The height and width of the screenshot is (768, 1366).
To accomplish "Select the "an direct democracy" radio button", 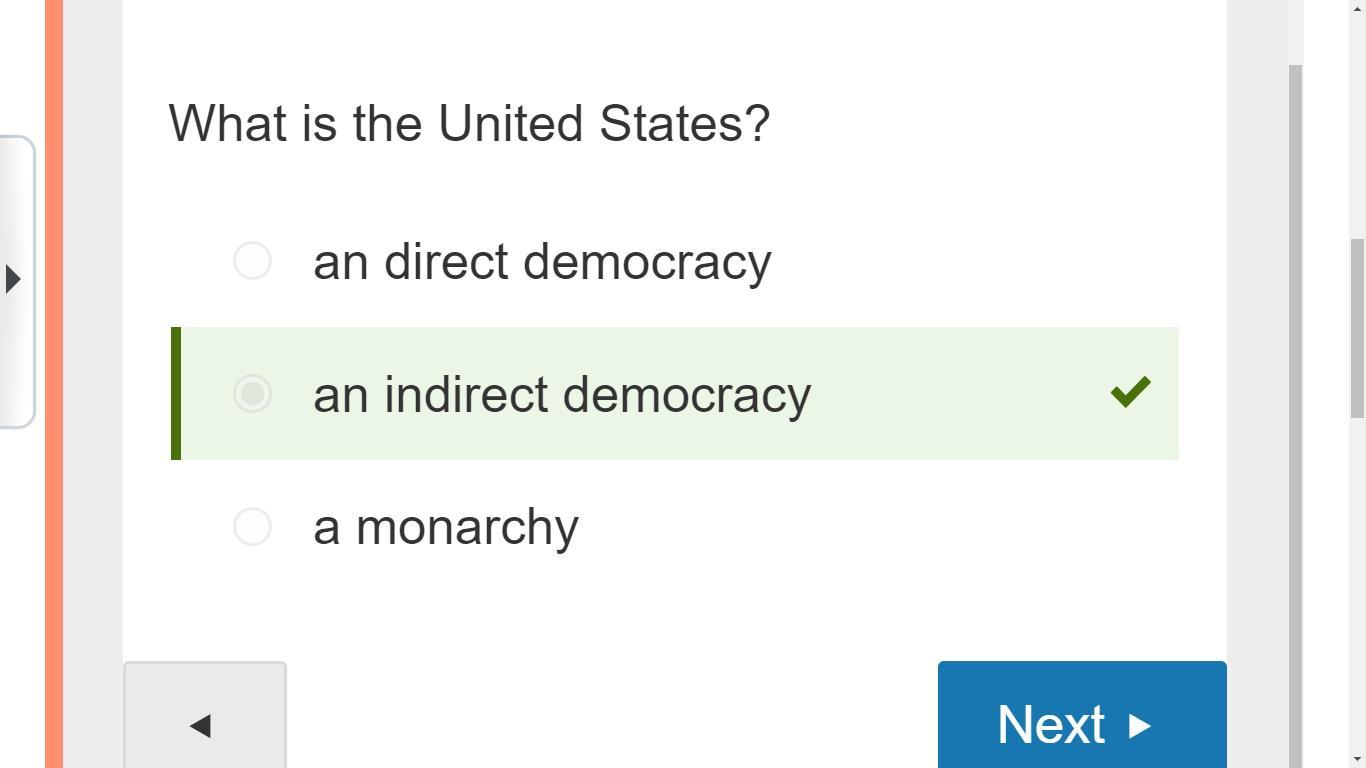I will (252, 261).
